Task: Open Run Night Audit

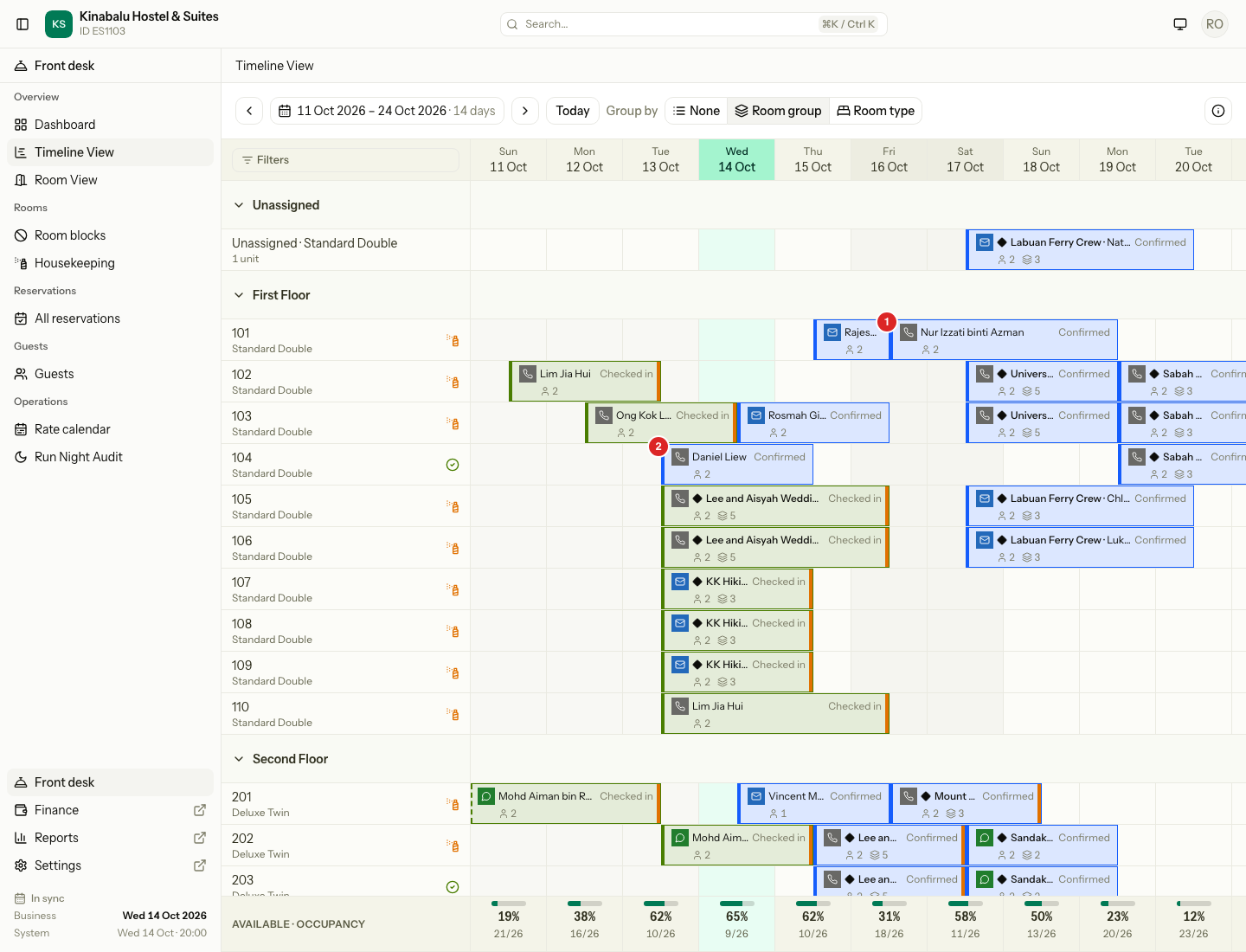Action: 111,457
